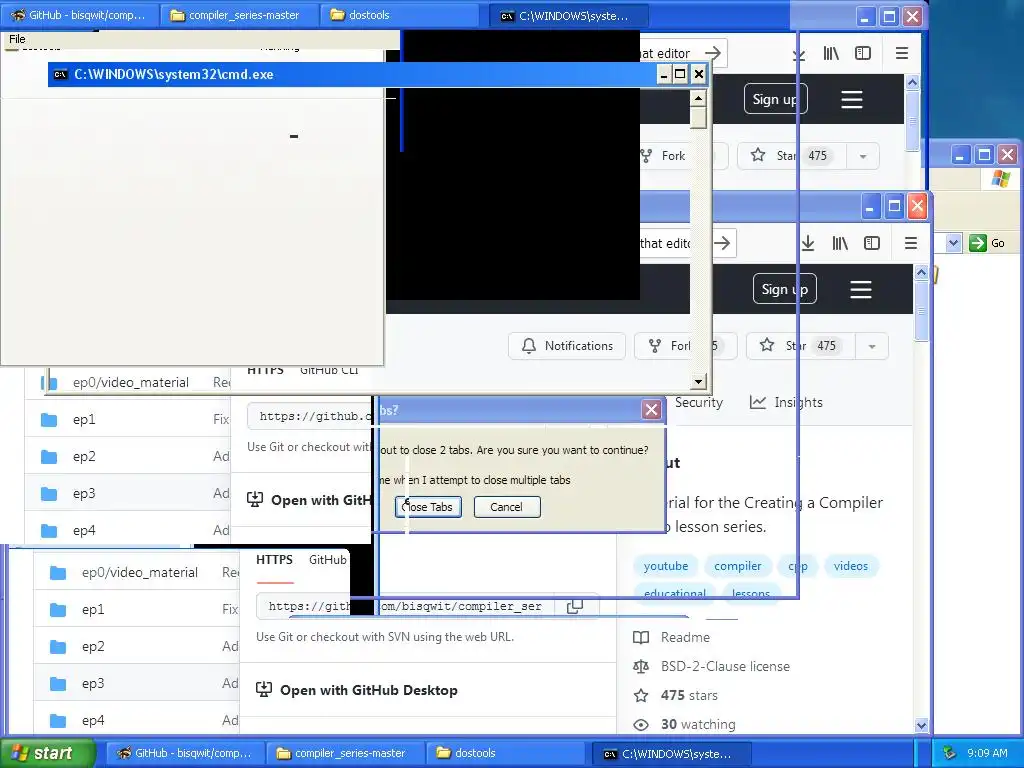
Task: Open ep4 folder in lower file list
Action: [93, 721]
